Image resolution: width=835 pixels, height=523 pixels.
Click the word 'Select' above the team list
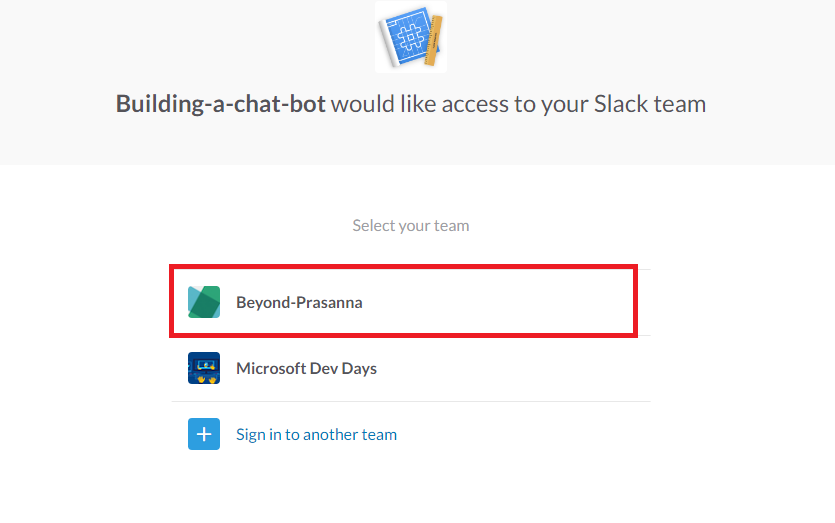374,225
